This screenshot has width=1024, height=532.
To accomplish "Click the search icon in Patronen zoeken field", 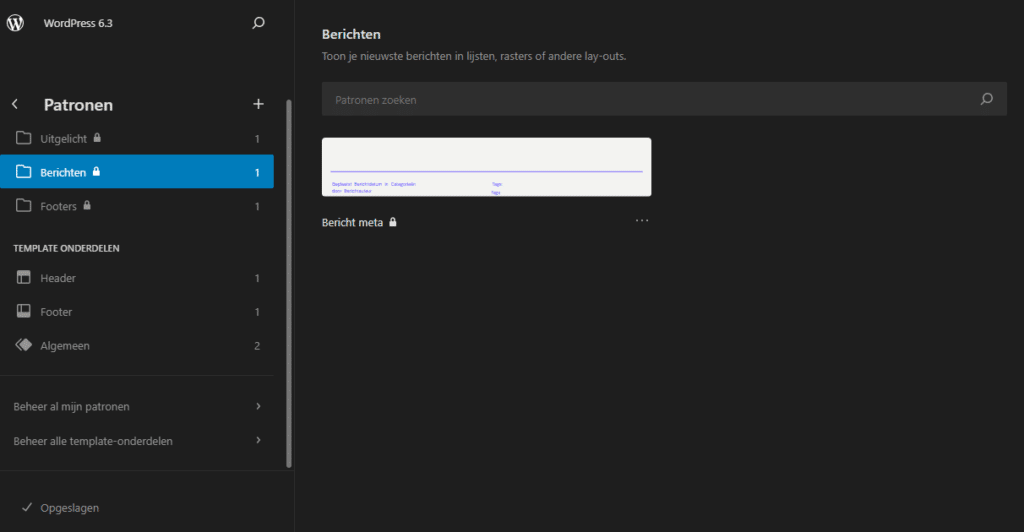I will (986, 99).
